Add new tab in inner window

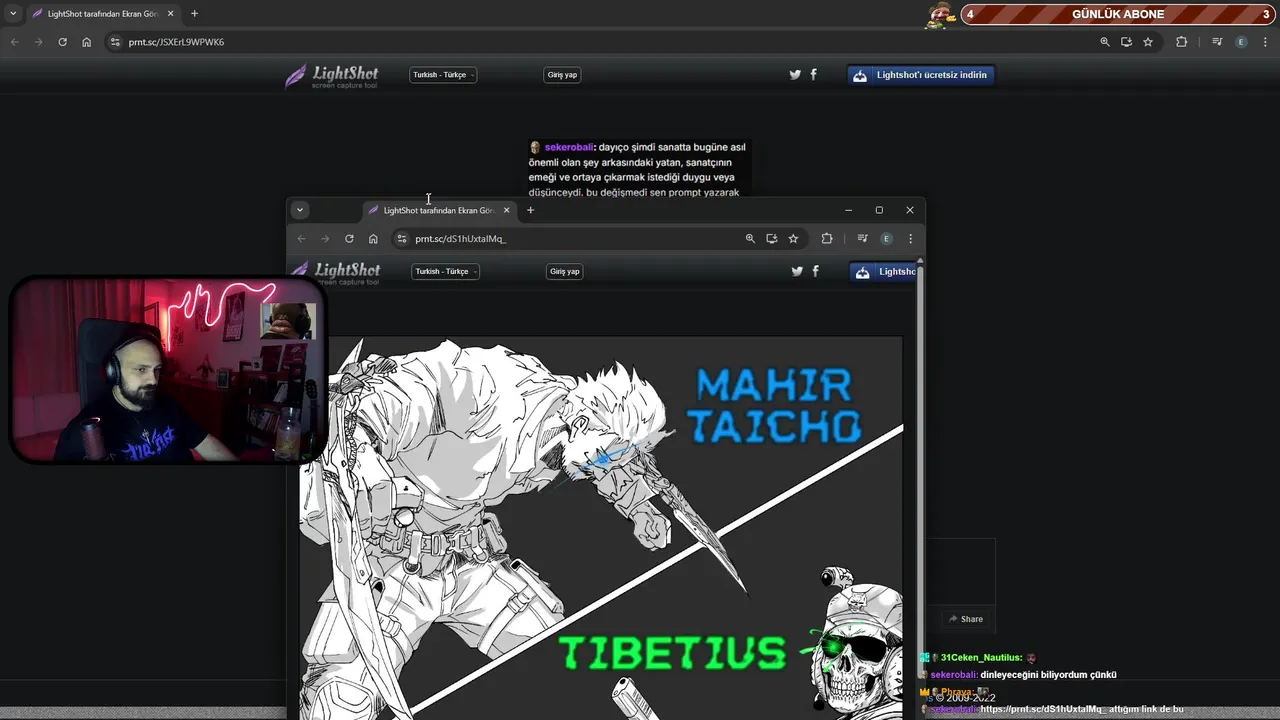click(x=530, y=210)
